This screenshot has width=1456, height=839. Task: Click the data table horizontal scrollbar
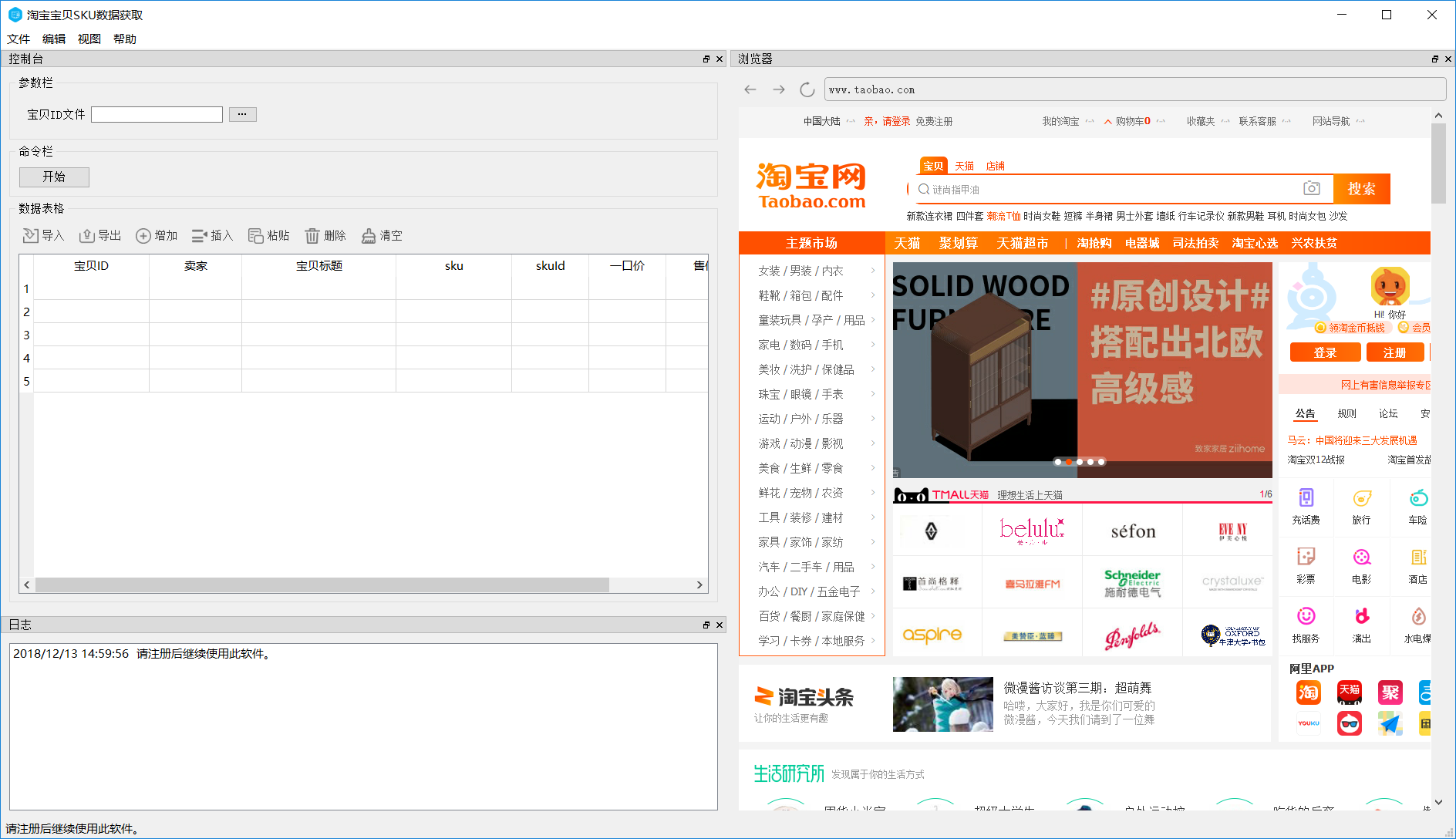322,585
